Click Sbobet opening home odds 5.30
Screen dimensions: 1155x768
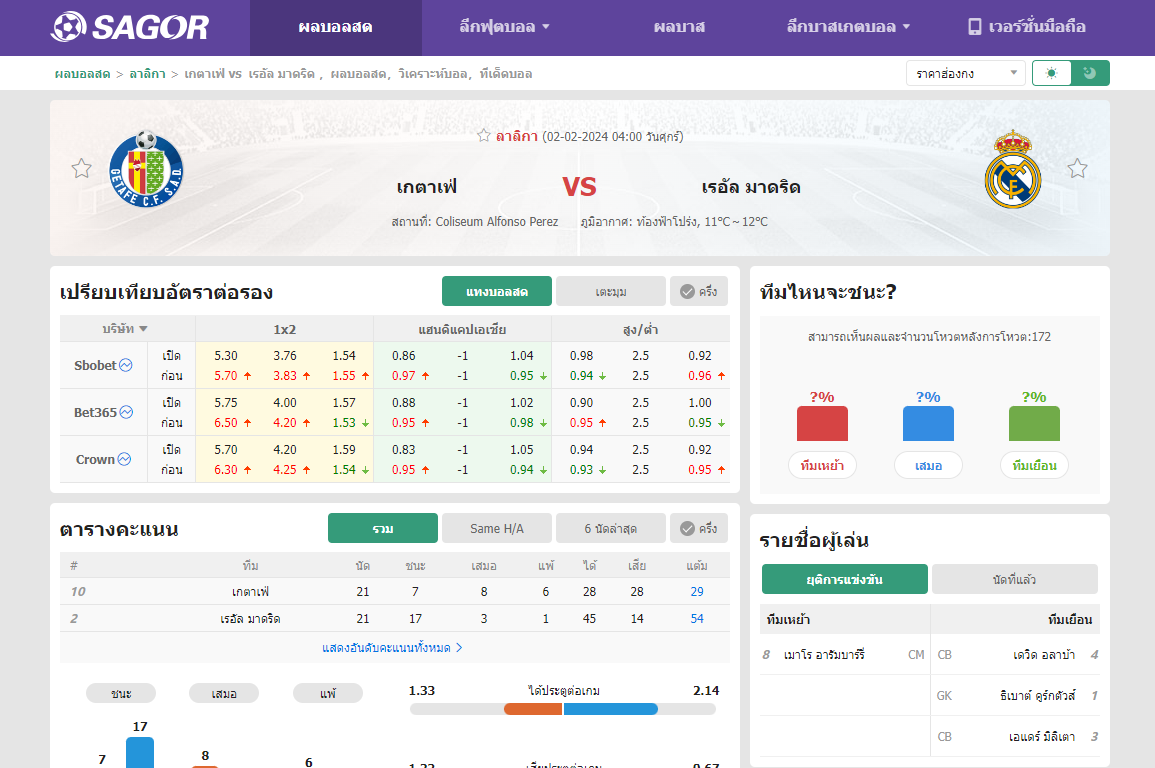[x=225, y=356]
